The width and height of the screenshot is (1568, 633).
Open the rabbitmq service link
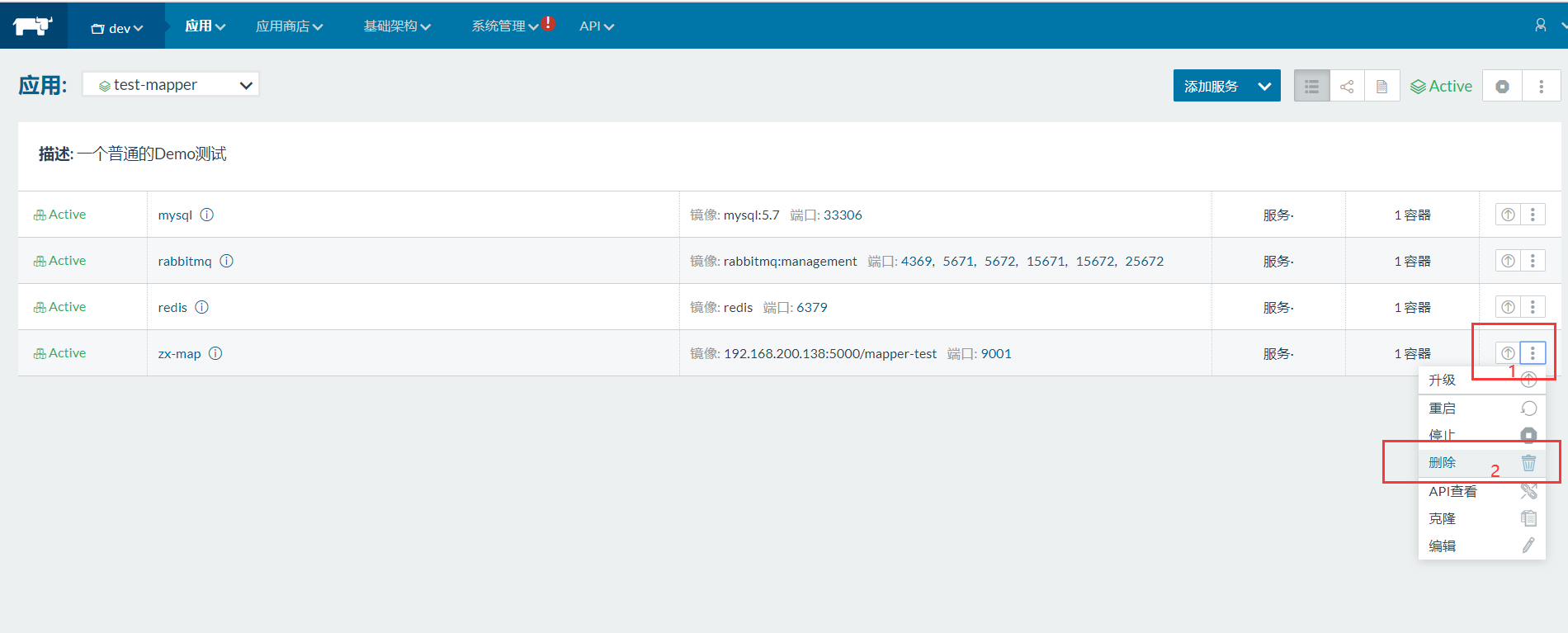pyautogui.click(x=185, y=261)
